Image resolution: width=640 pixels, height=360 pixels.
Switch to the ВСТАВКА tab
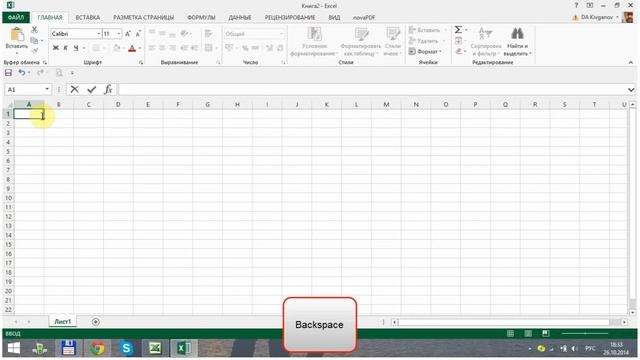(x=87, y=18)
